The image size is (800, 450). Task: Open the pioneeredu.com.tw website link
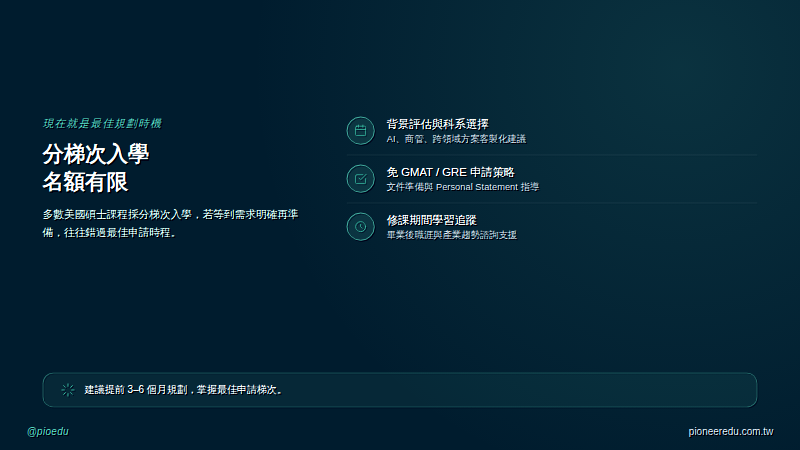[x=731, y=432]
